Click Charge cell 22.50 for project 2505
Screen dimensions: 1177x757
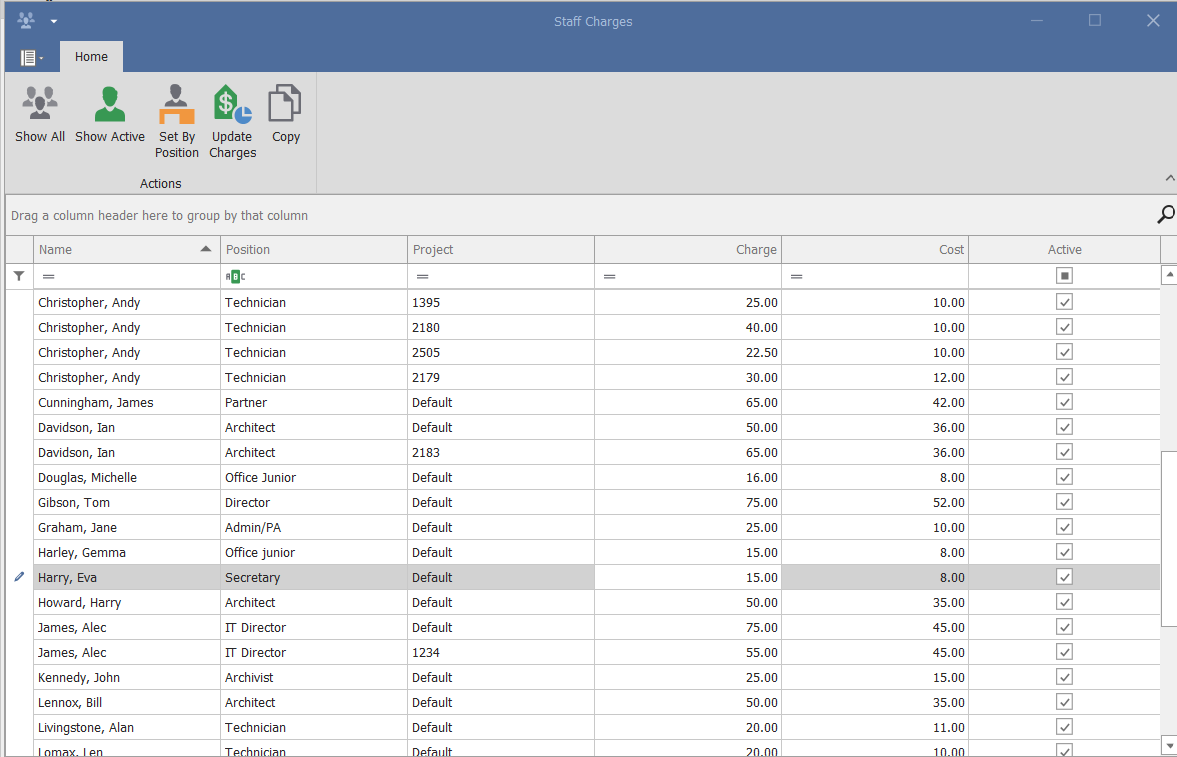[x=688, y=352]
